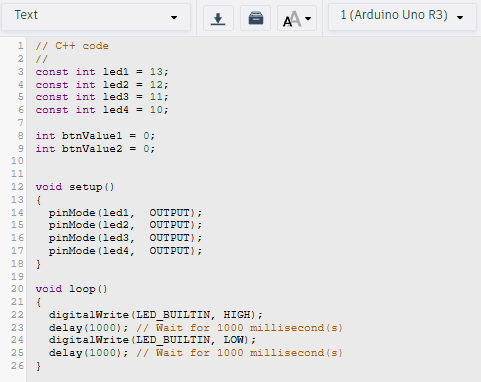Click the opening brace on line 13

pos(39,200)
